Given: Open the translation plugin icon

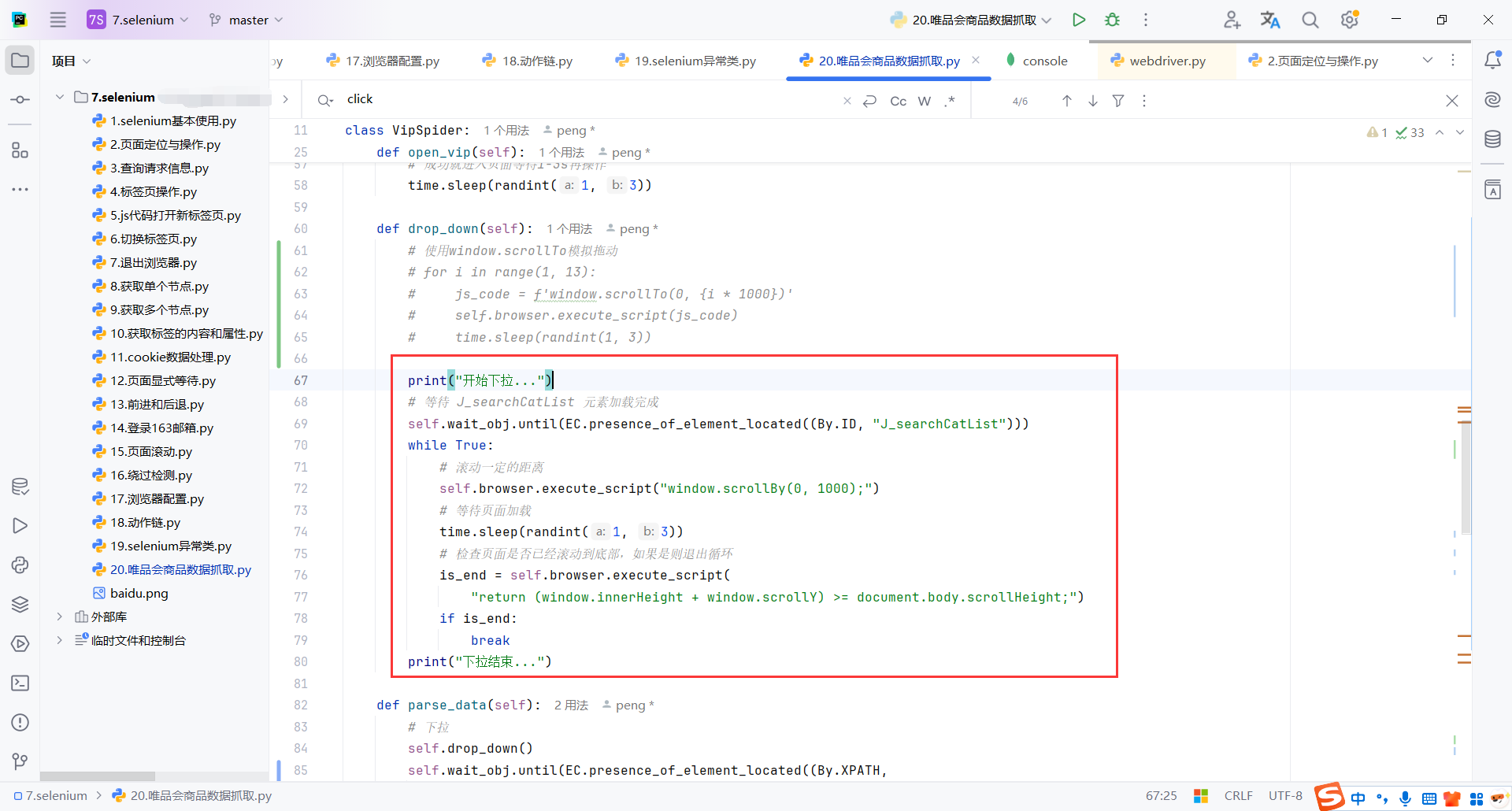Looking at the screenshot, I should tap(1270, 20).
